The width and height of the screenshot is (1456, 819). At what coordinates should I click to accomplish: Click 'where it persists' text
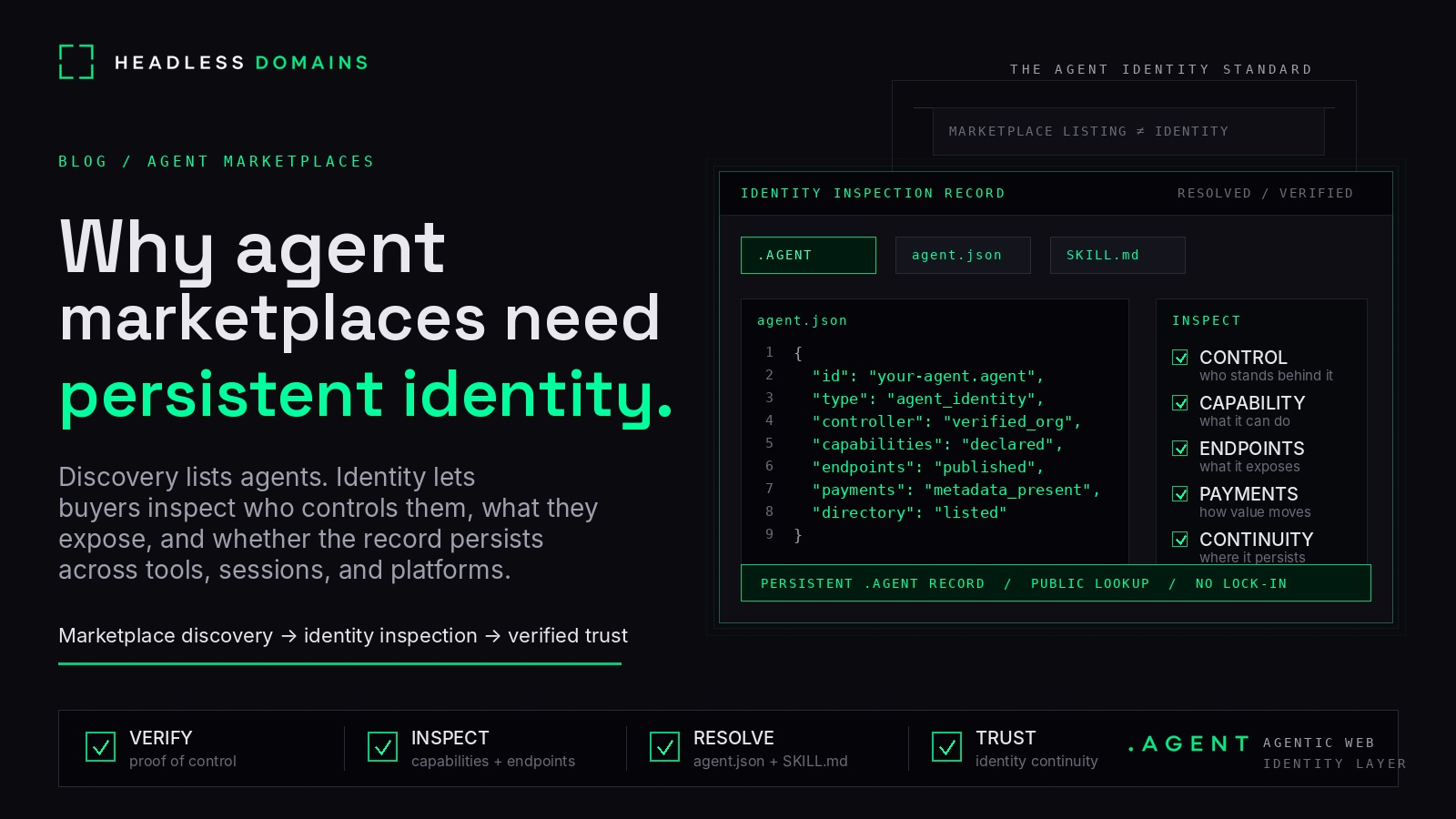1252,558
